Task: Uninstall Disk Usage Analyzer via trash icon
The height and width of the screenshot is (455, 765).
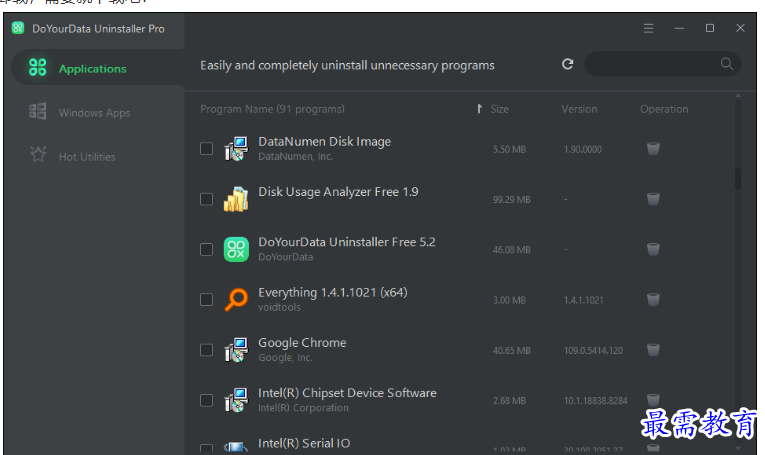Action: tap(653, 199)
